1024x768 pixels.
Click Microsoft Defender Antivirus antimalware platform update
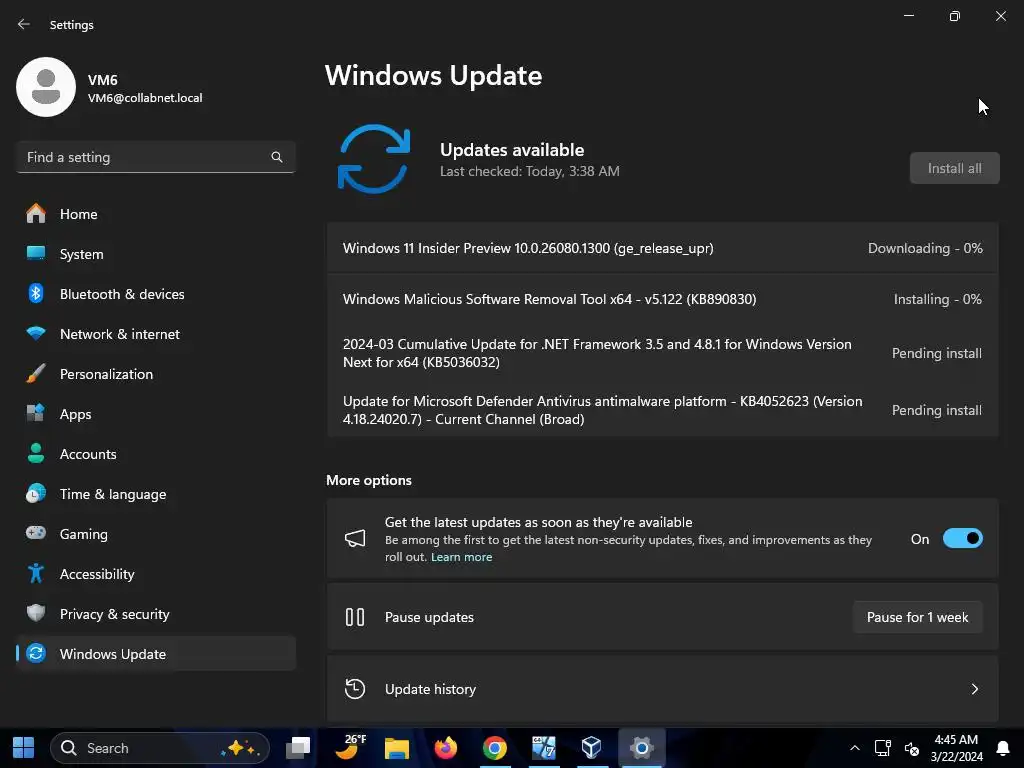coord(662,410)
